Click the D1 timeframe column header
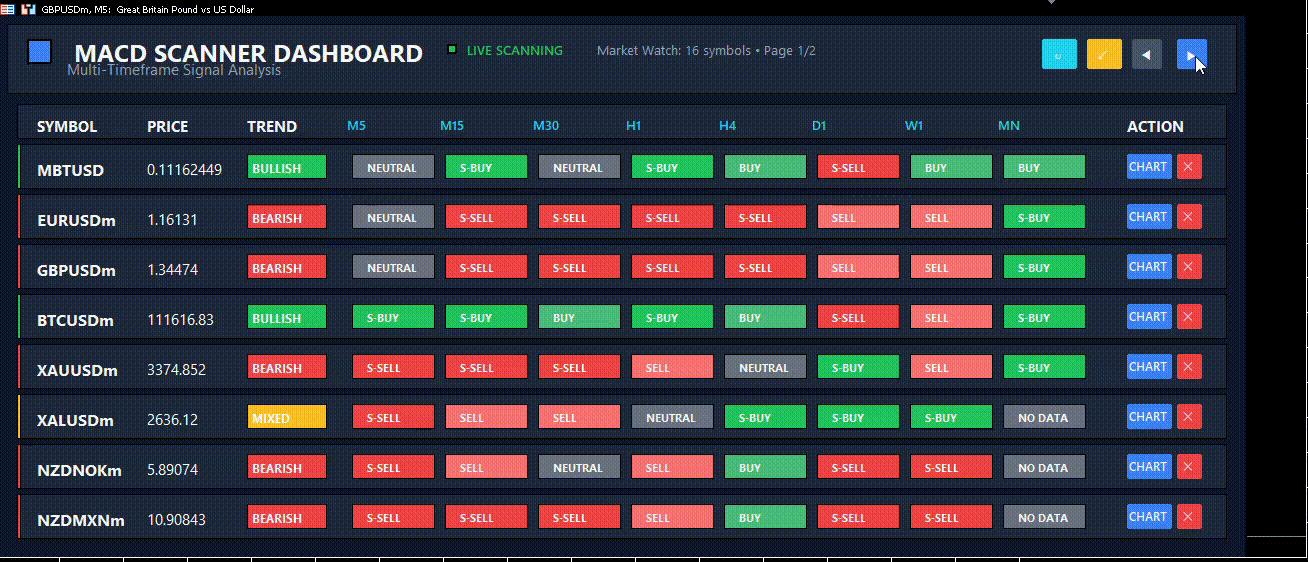The height and width of the screenshot is (562, 1308). [820, 126]
